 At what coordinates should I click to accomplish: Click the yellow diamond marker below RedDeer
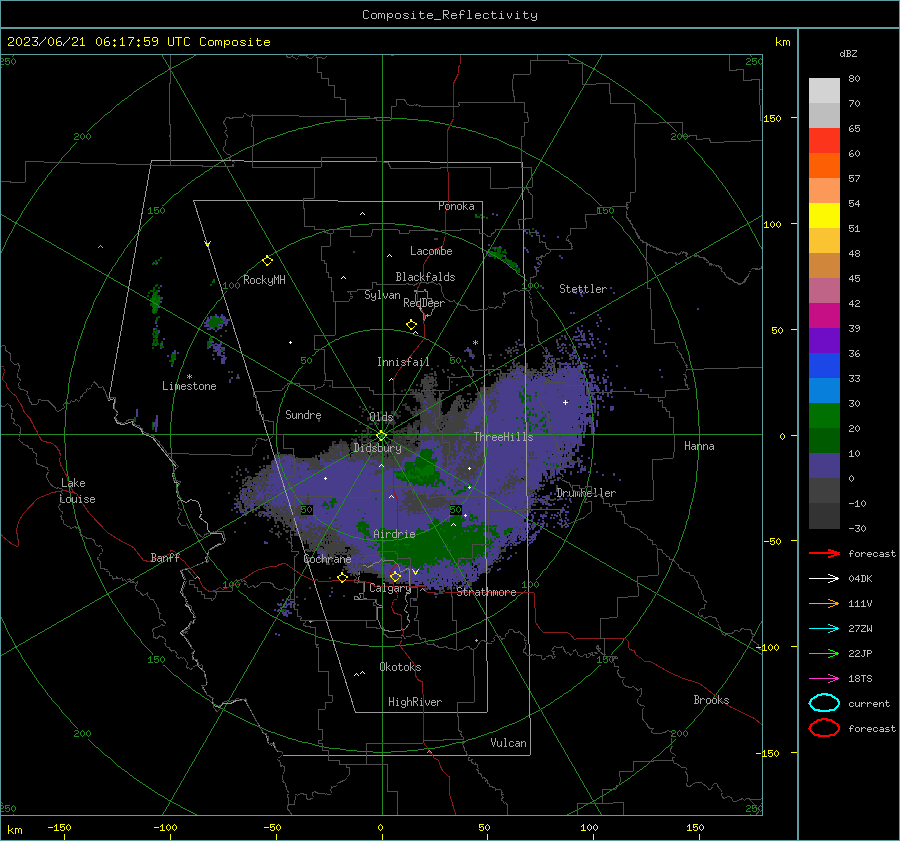[x=412, y=325]
